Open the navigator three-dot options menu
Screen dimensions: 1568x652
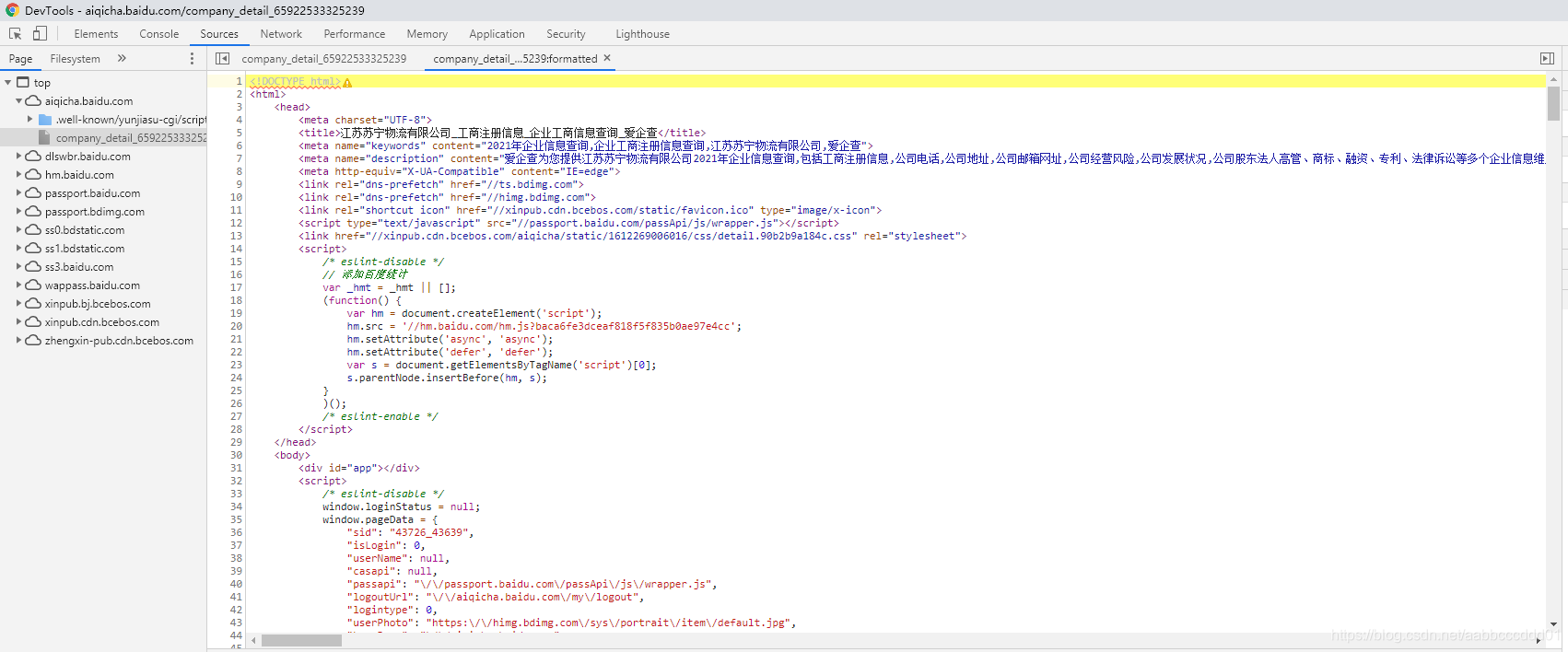[x=192, y=58]
